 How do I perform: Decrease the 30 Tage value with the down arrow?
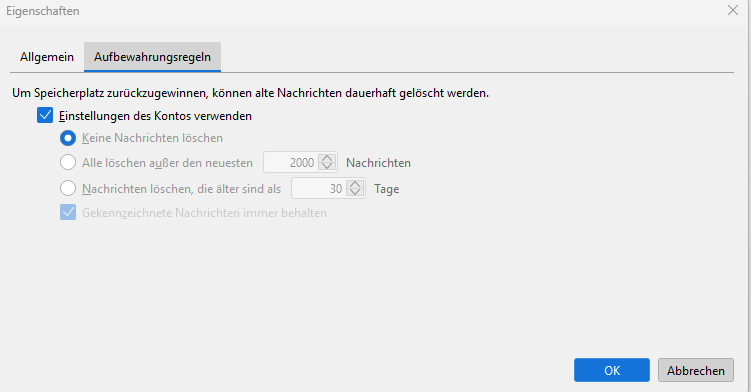pos(355,192)
